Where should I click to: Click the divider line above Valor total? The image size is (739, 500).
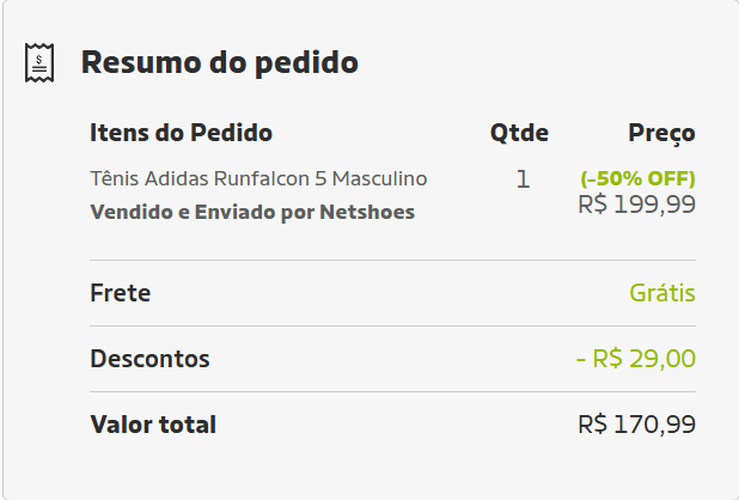tap(393, 392)
